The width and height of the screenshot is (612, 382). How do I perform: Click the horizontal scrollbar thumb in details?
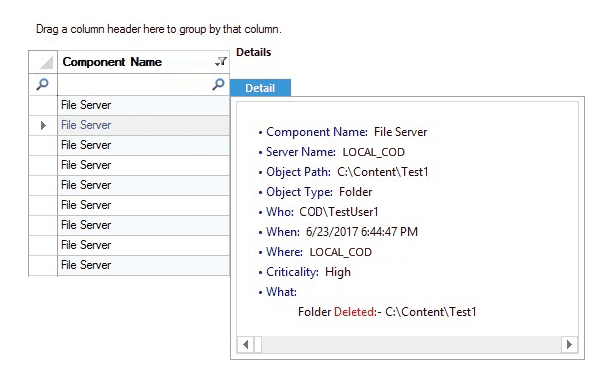tap(258, 345)
